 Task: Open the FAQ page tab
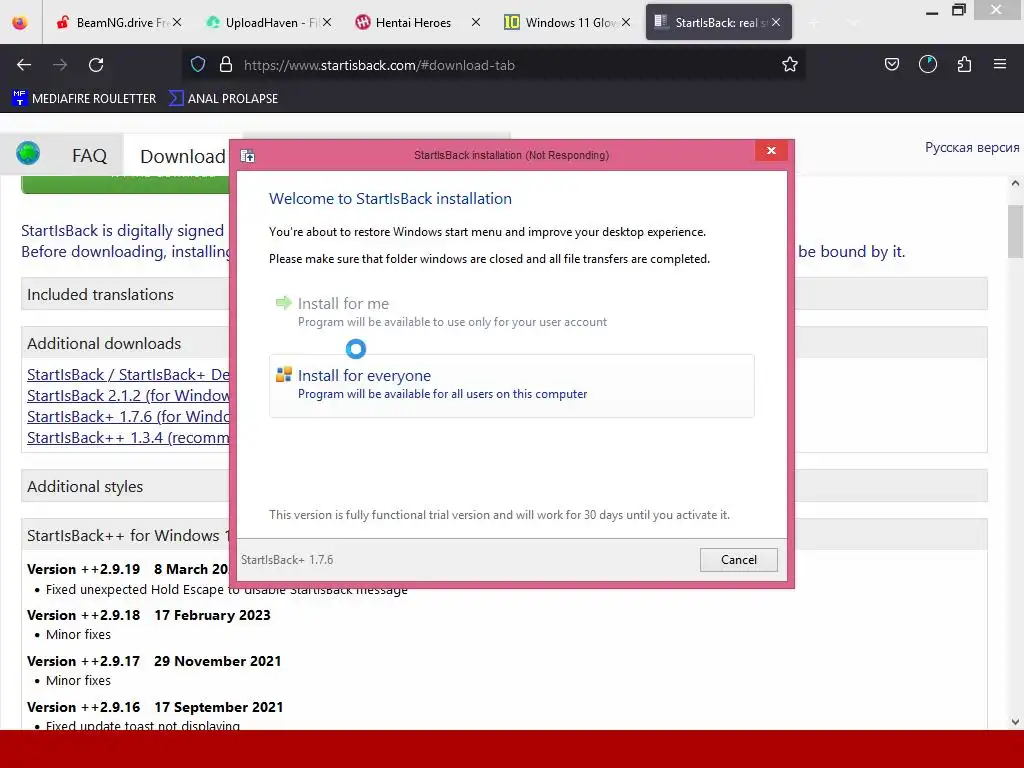tap(89, 156)
